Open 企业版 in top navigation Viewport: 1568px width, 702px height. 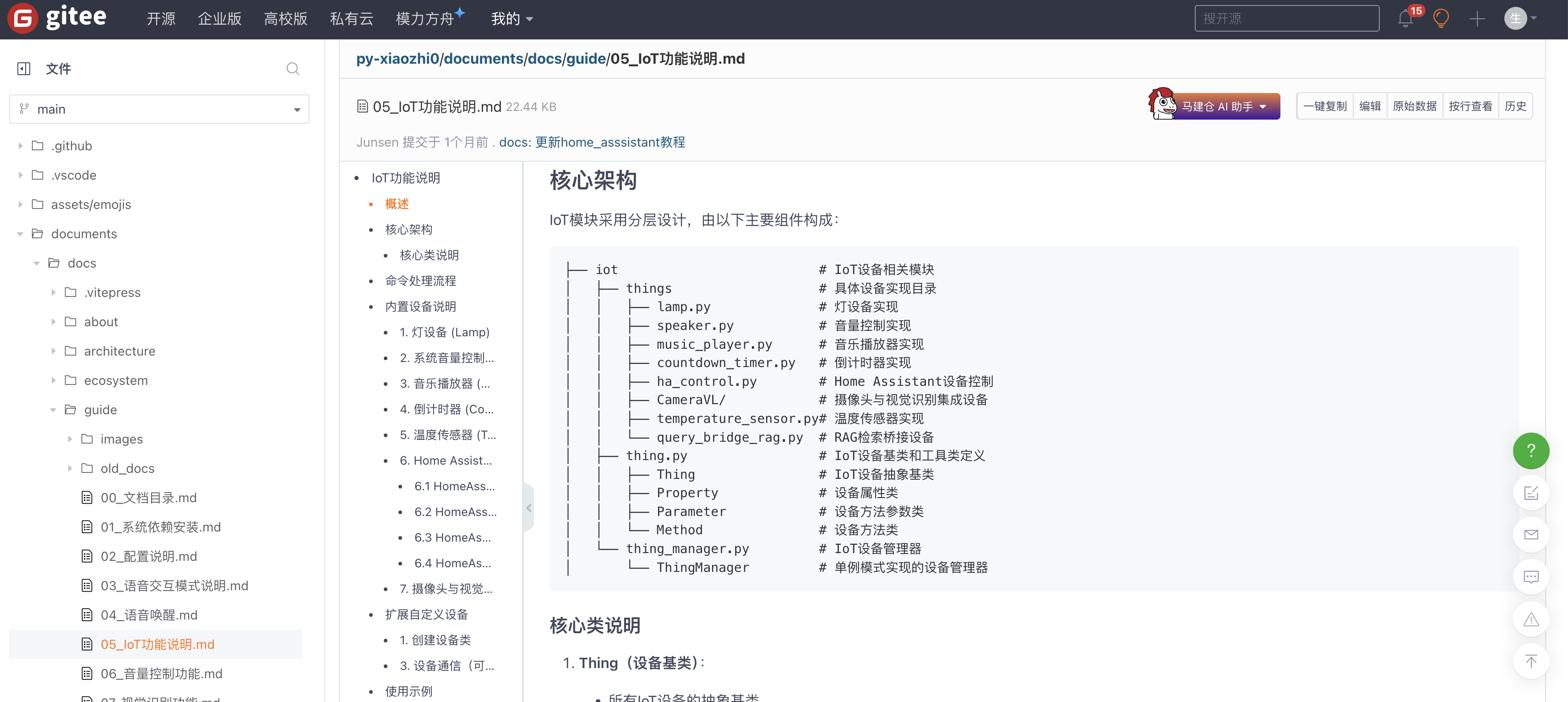219,19
